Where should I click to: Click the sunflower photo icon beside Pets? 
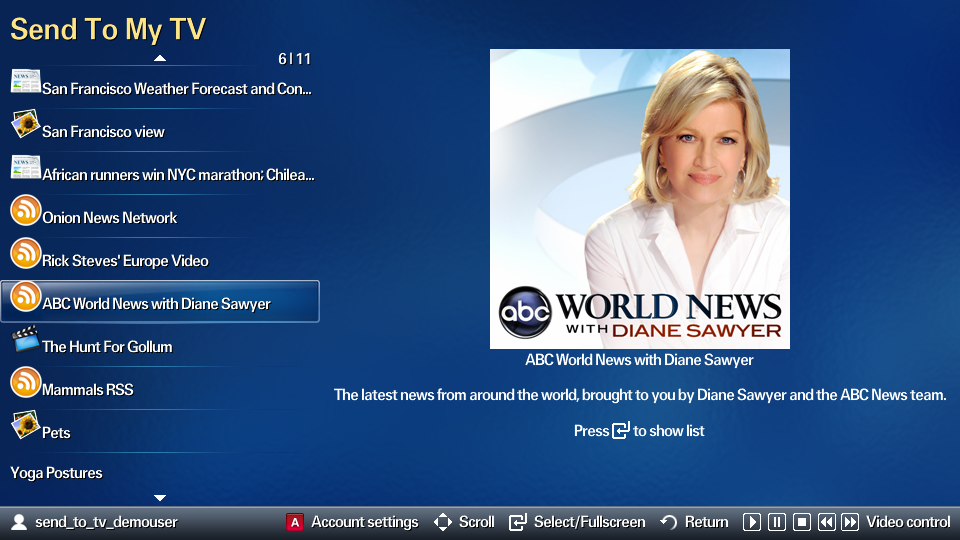point(26,425)
